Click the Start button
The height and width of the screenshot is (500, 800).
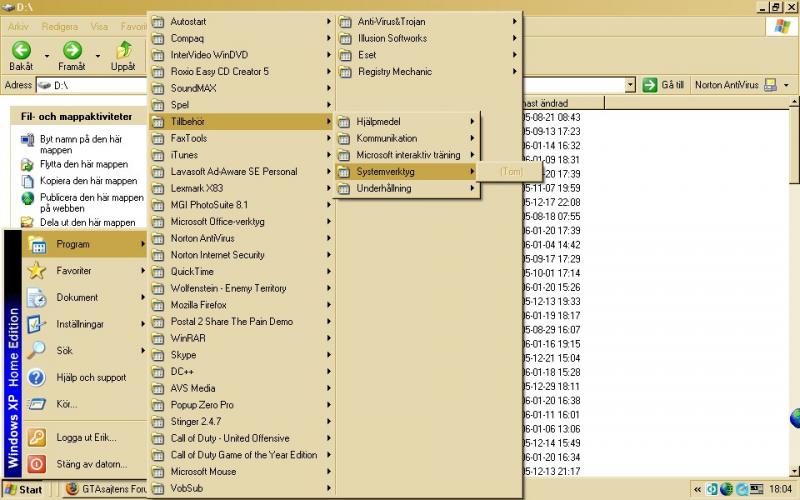pos(24,490)
